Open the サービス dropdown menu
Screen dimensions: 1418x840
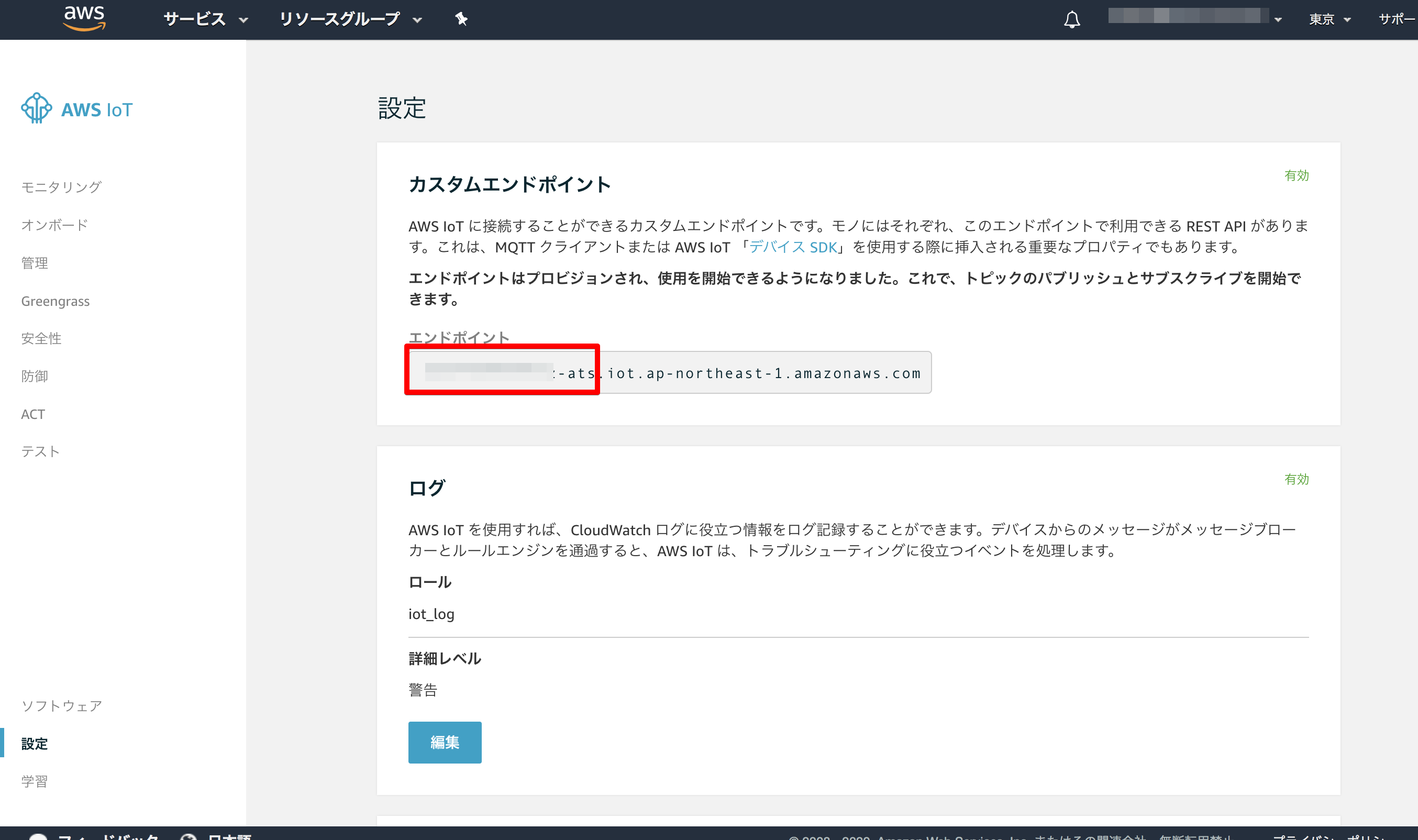[206, 19]
